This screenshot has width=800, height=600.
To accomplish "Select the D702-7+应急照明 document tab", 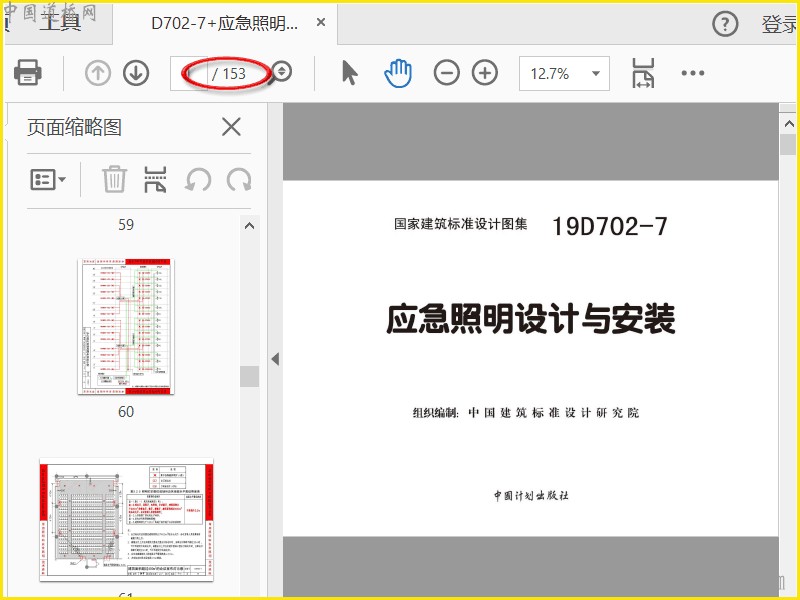I will tap(224, 23).
